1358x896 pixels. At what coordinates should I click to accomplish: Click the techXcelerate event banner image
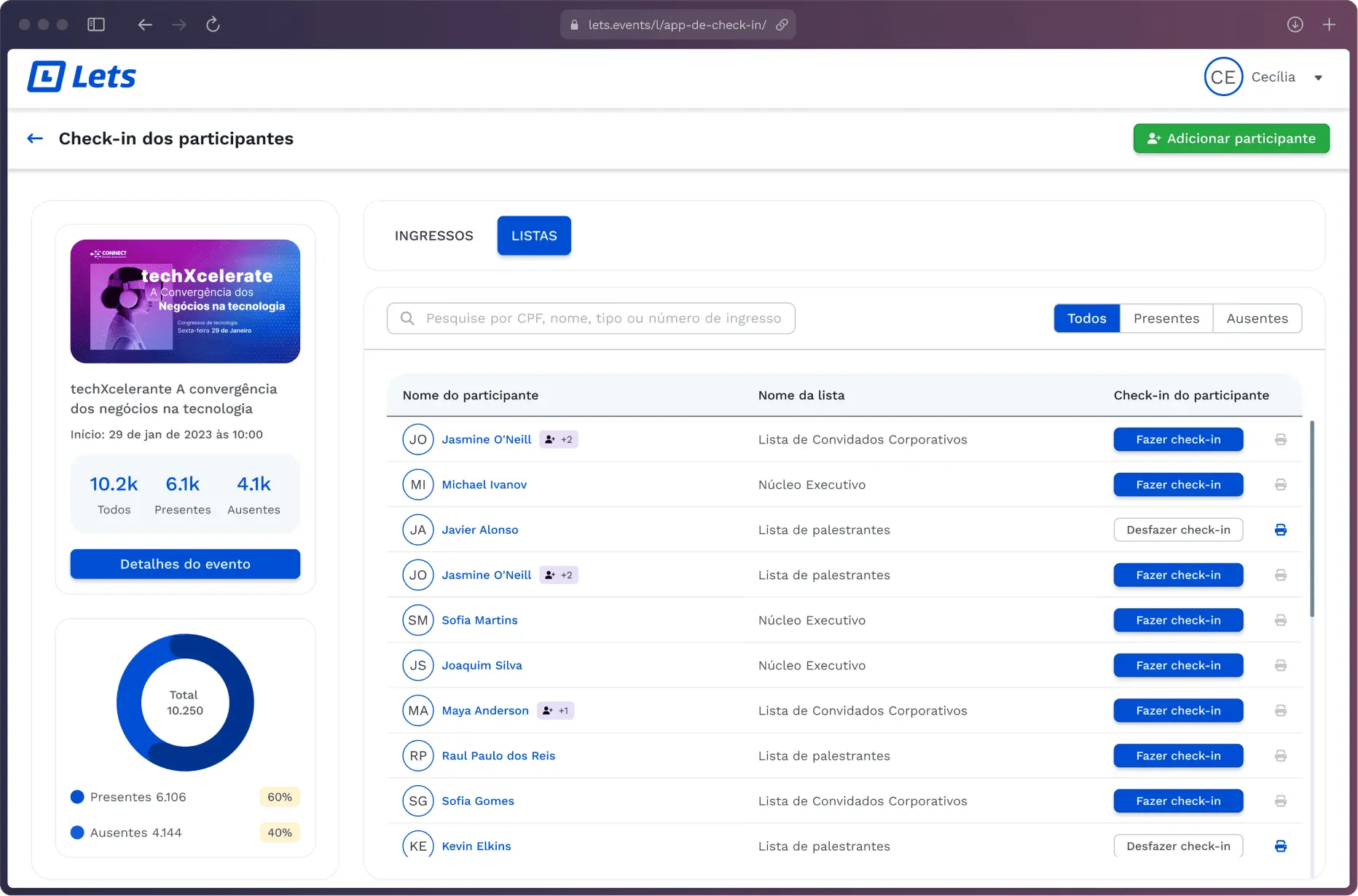click(x=185, y=302)
